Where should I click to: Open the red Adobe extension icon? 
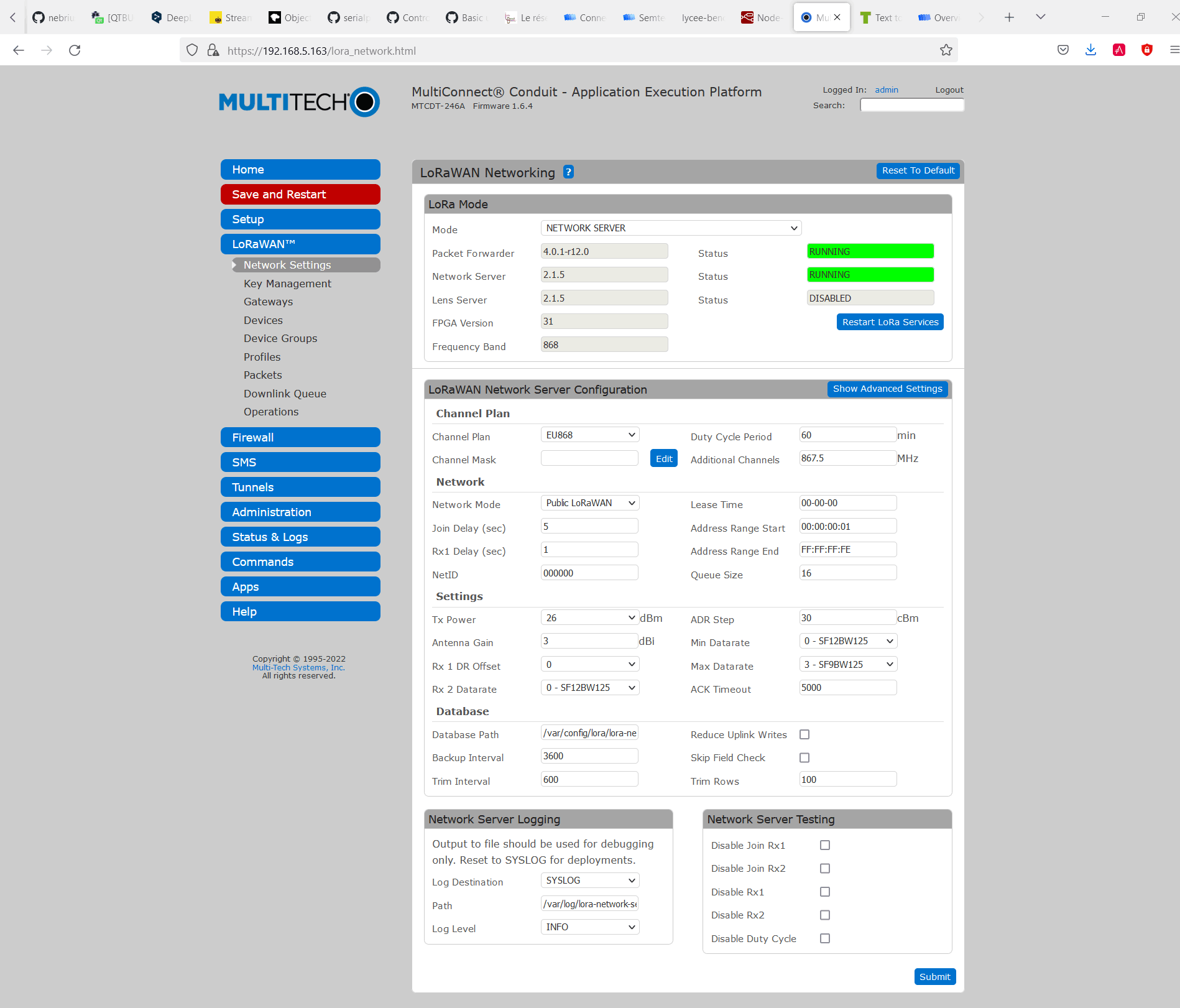coord(1119,50)
